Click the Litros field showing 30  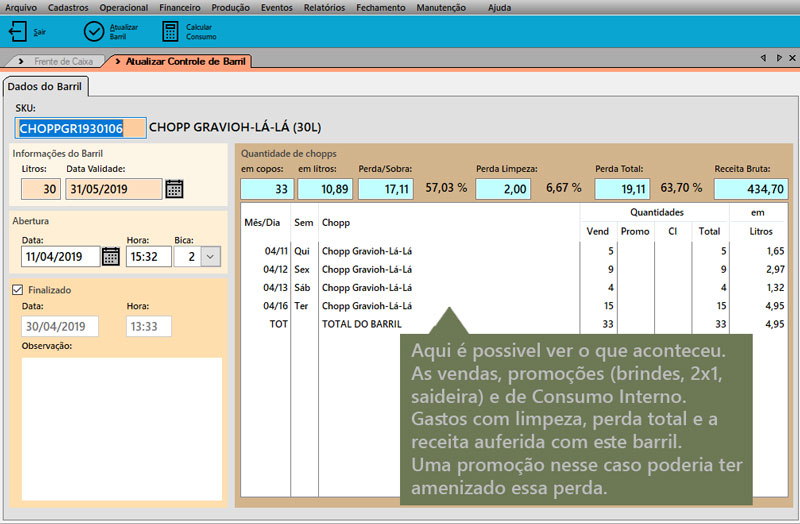(x=41, y=189)
